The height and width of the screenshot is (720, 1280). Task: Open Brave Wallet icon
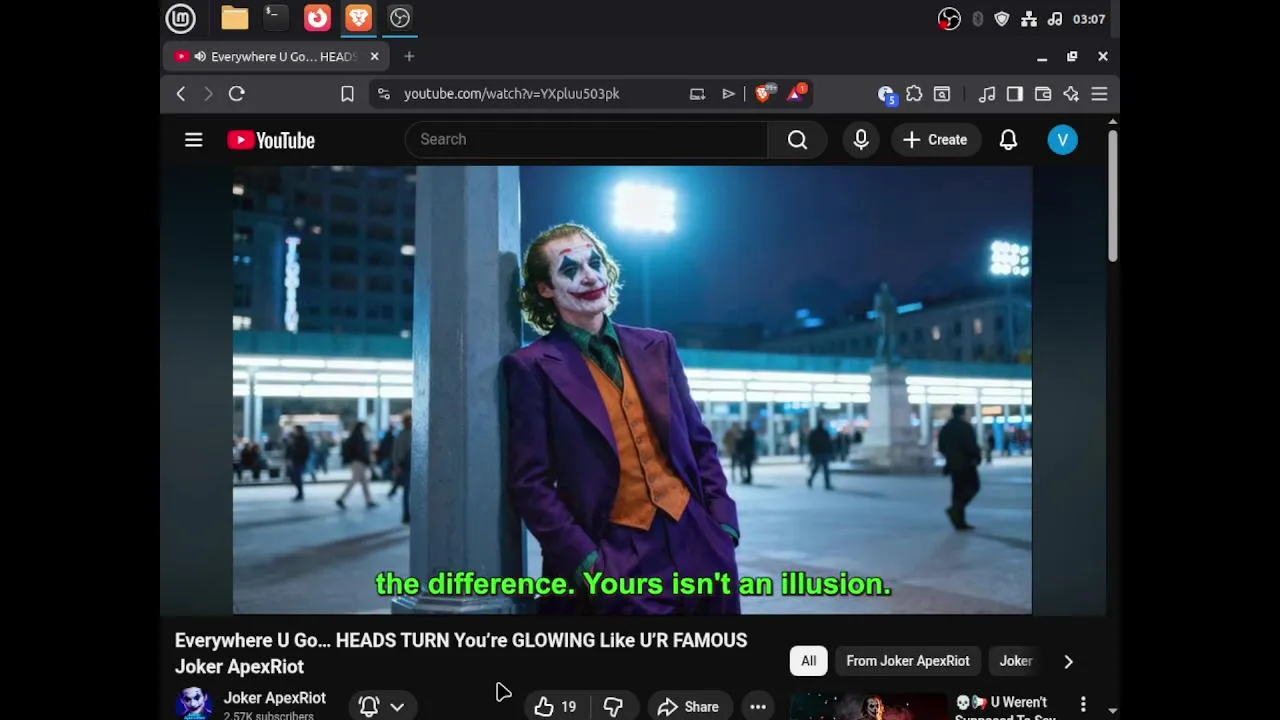(x=1043, y=93)
